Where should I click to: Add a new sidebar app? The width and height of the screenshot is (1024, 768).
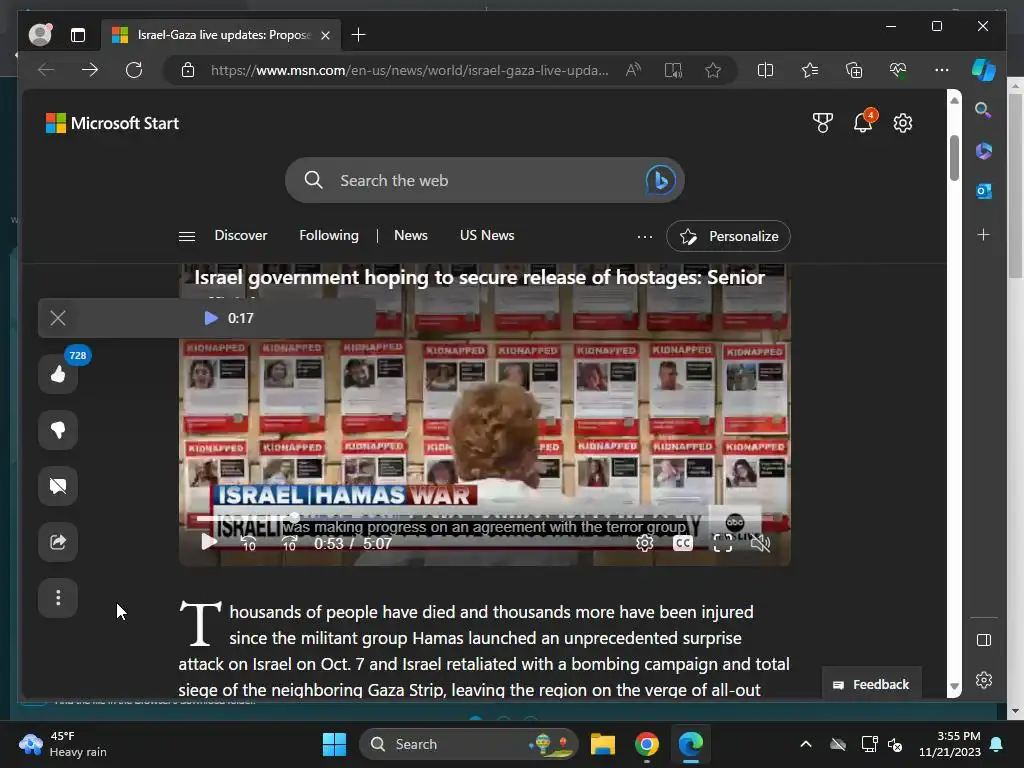(984, 234)
